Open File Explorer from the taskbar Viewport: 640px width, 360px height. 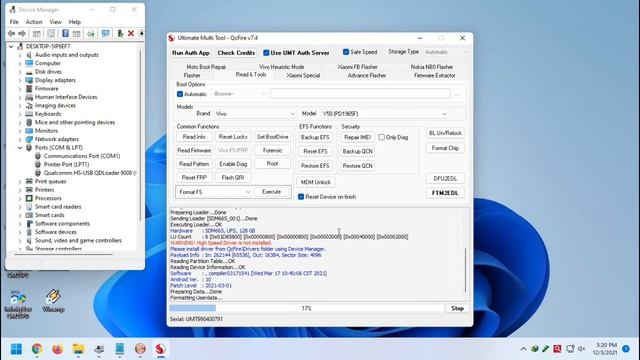(78, 349)
